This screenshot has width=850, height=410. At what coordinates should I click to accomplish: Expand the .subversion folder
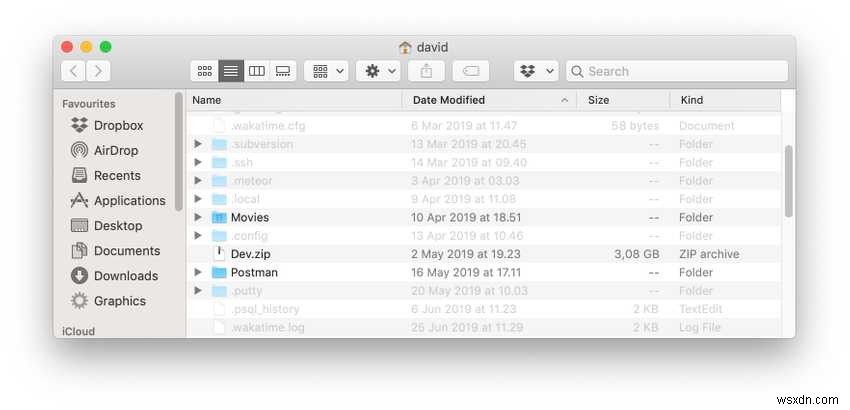pos(198,144)
